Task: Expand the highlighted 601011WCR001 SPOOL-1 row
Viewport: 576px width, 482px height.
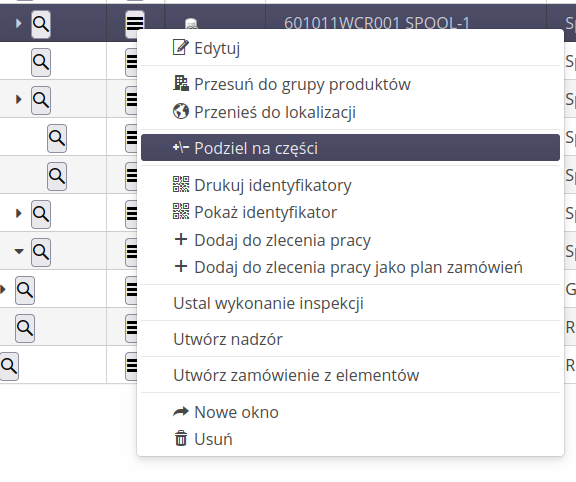Action: [19, 24]
